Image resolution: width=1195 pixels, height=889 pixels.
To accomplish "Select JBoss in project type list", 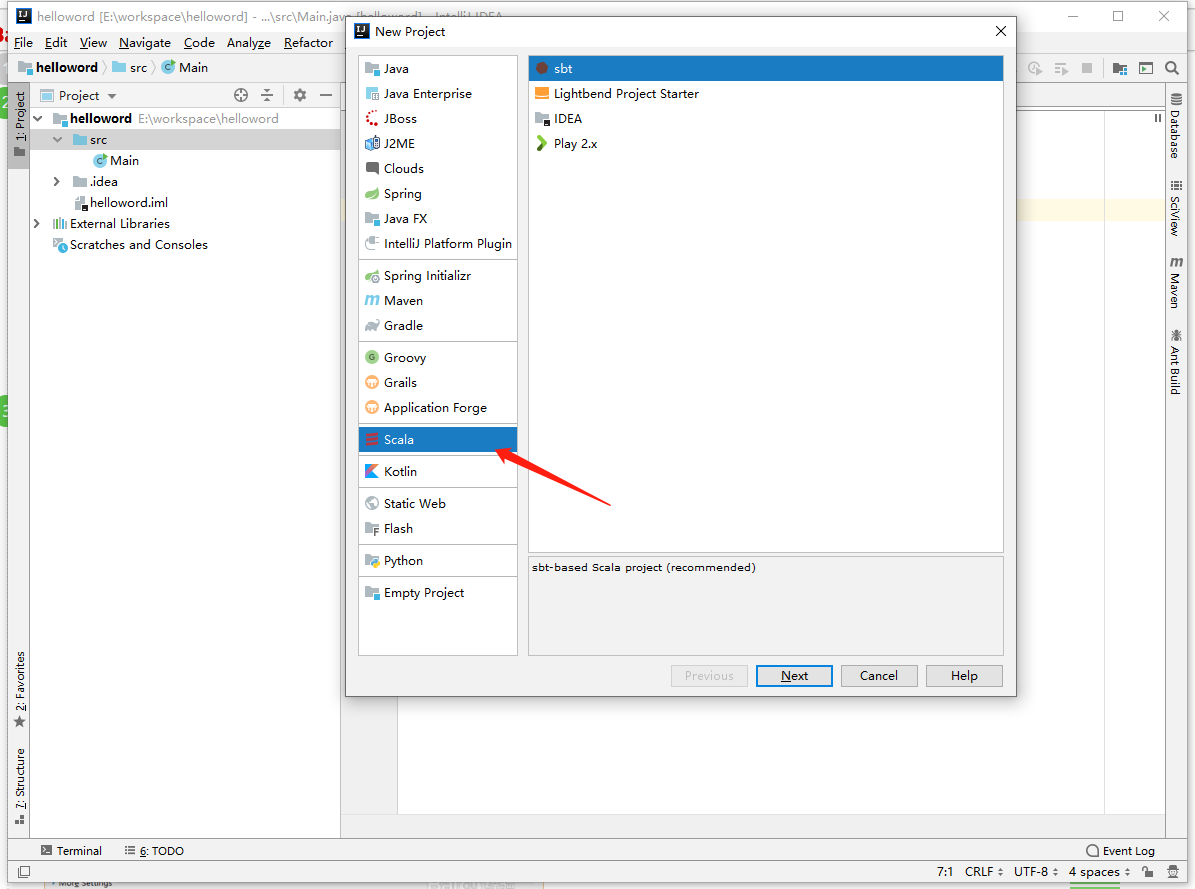I will (x=437, y=119).
